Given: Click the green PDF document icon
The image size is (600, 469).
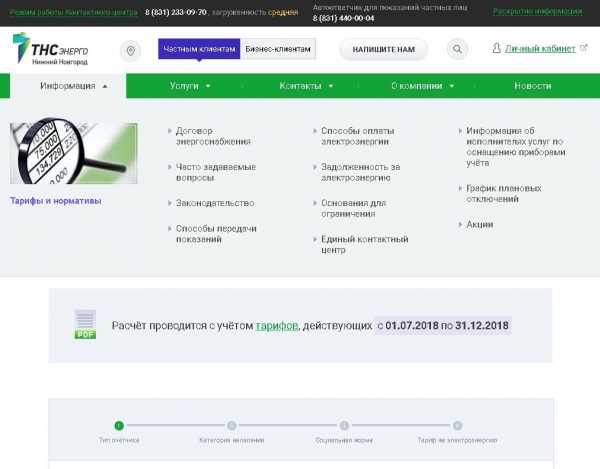Looking at the screenshot, I should [85, 324].
